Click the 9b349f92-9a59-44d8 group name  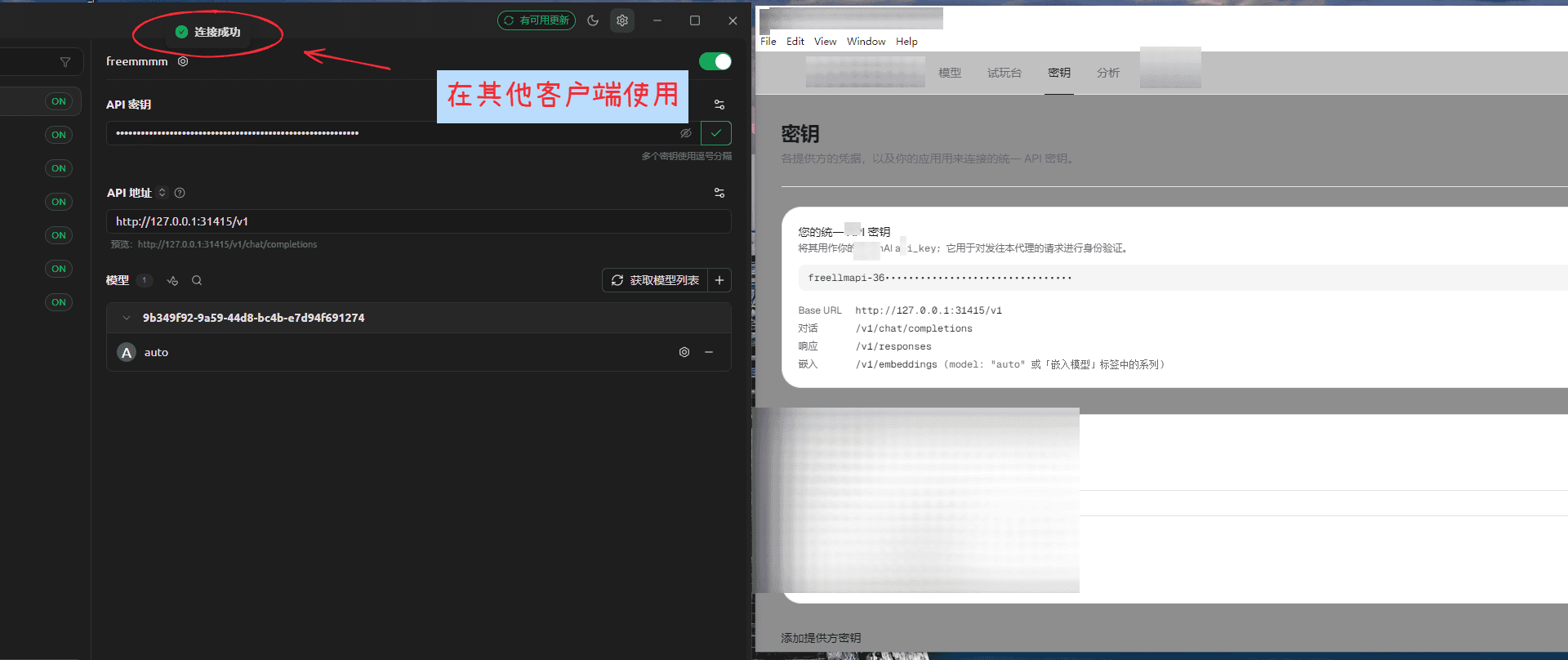pyautogui.click(x=254, y=318)
